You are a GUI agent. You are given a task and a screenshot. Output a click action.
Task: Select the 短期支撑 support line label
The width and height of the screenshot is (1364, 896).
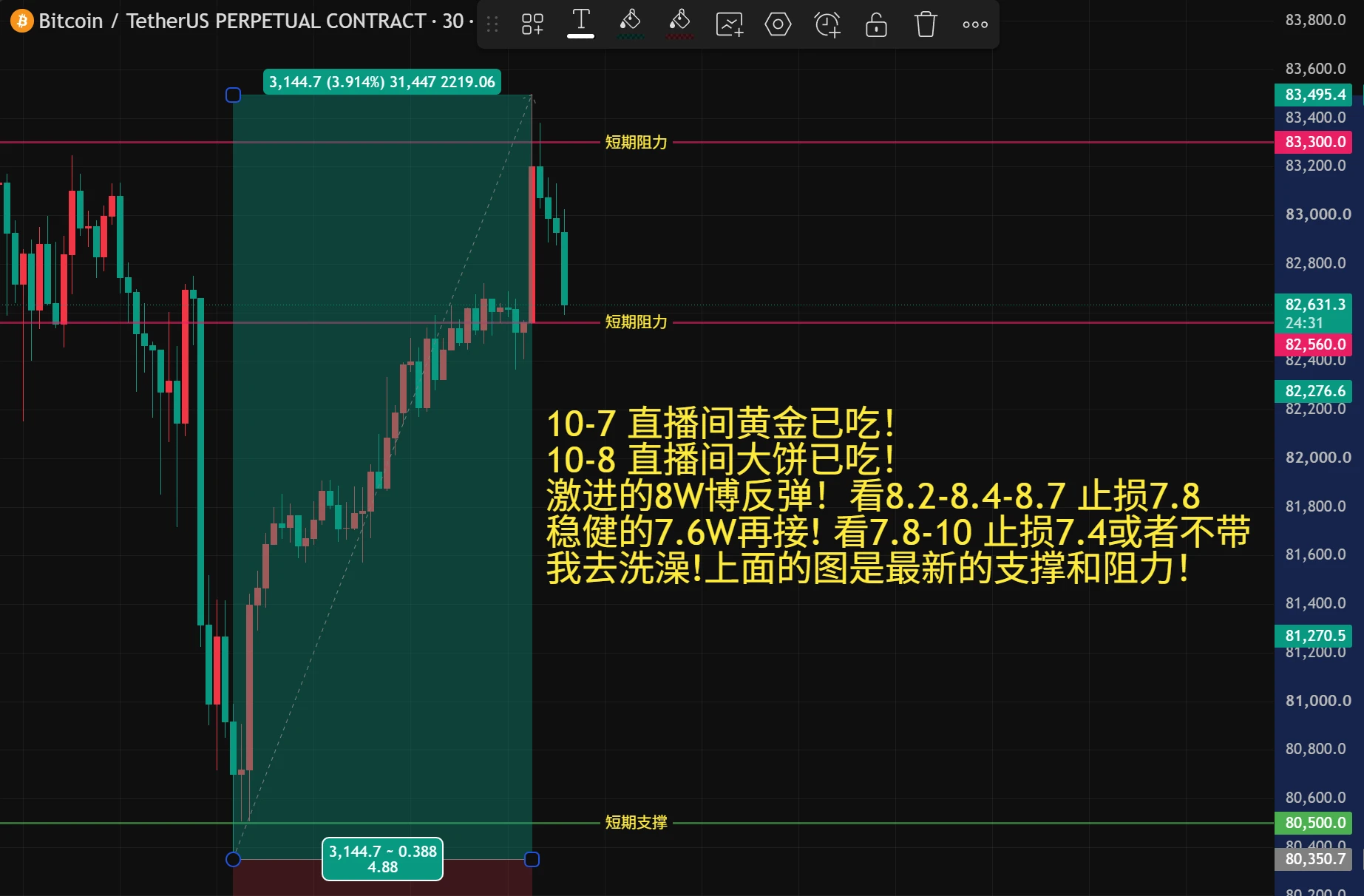pos(636,822)
